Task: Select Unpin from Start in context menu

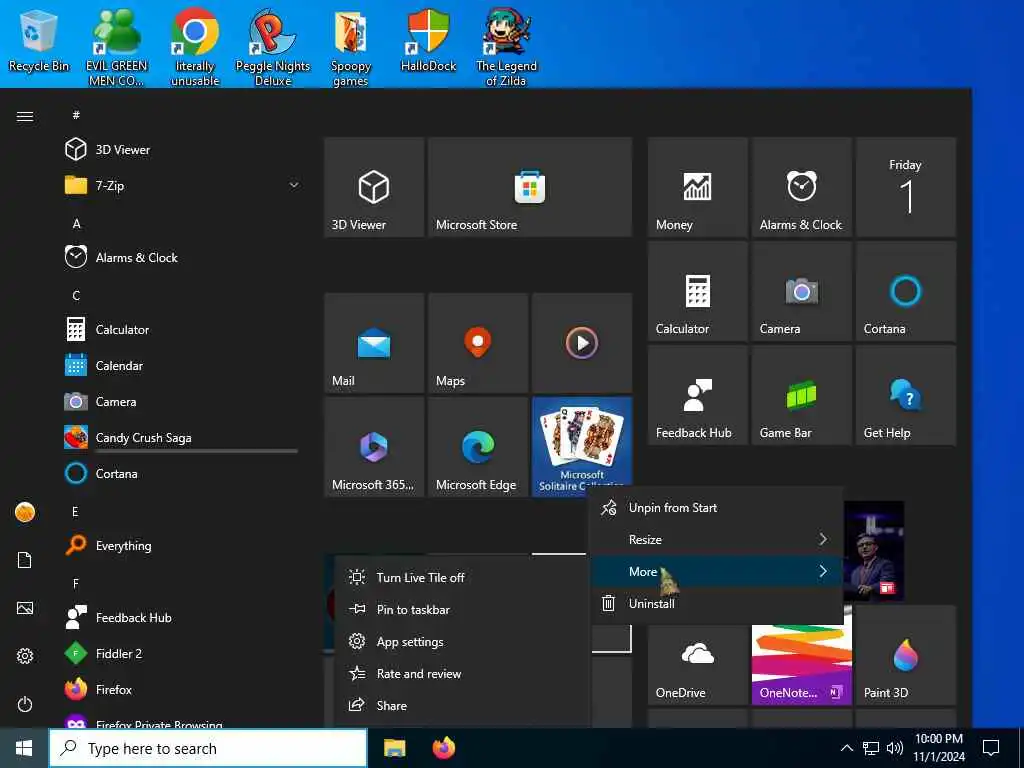Action: tap(716, 507)
